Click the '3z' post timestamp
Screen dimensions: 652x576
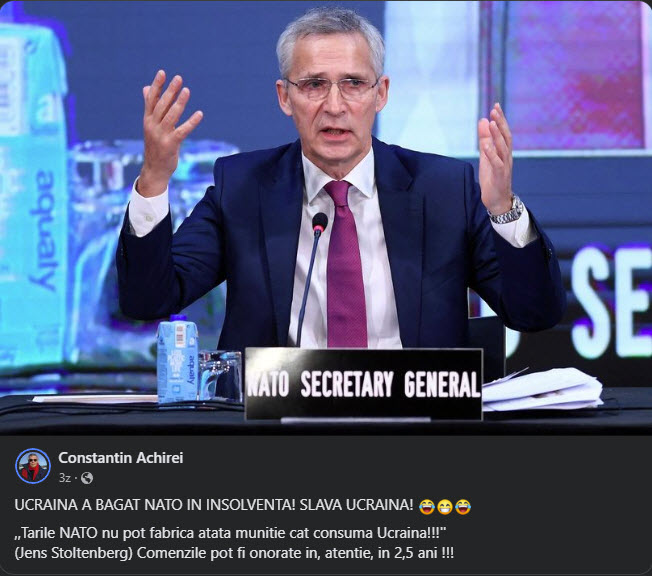point(64,478)
